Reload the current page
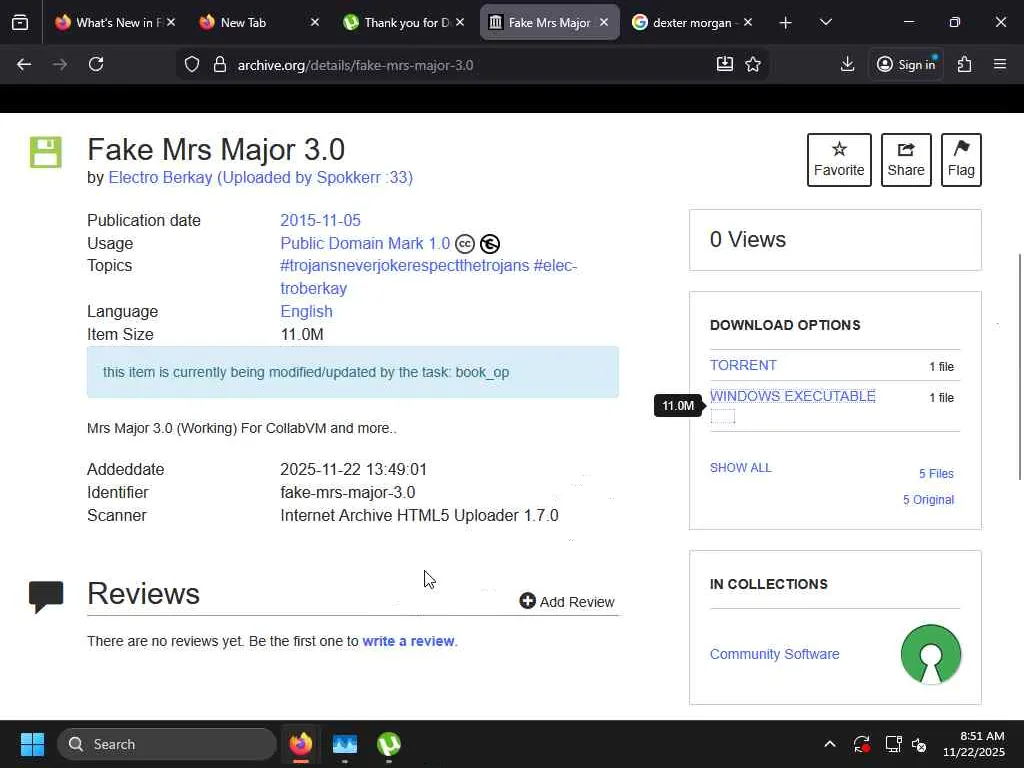The width and height of the screenshot is (1024, 768). [x=96, y=65]
